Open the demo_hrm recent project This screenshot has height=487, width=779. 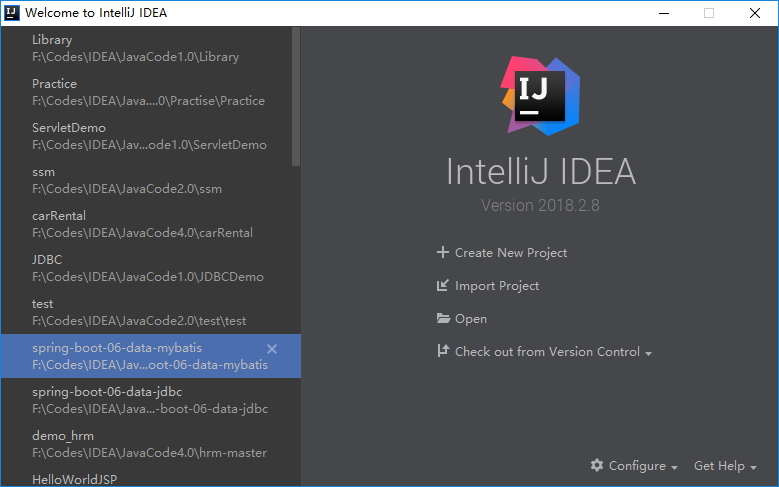151,444
